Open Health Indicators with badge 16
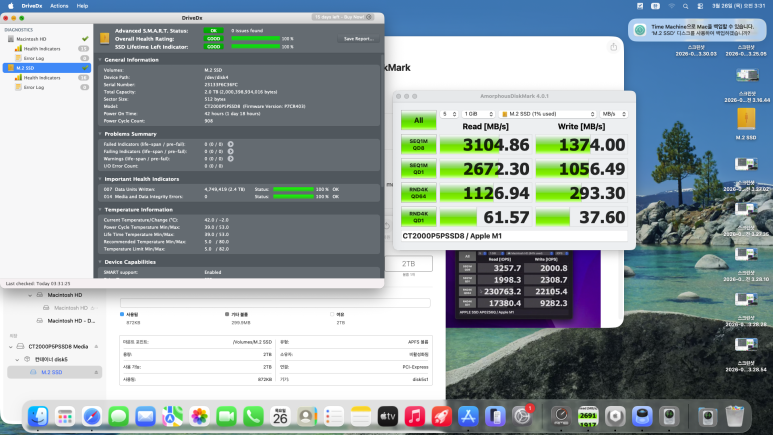773x435 pixels. [x=47, y=78]
